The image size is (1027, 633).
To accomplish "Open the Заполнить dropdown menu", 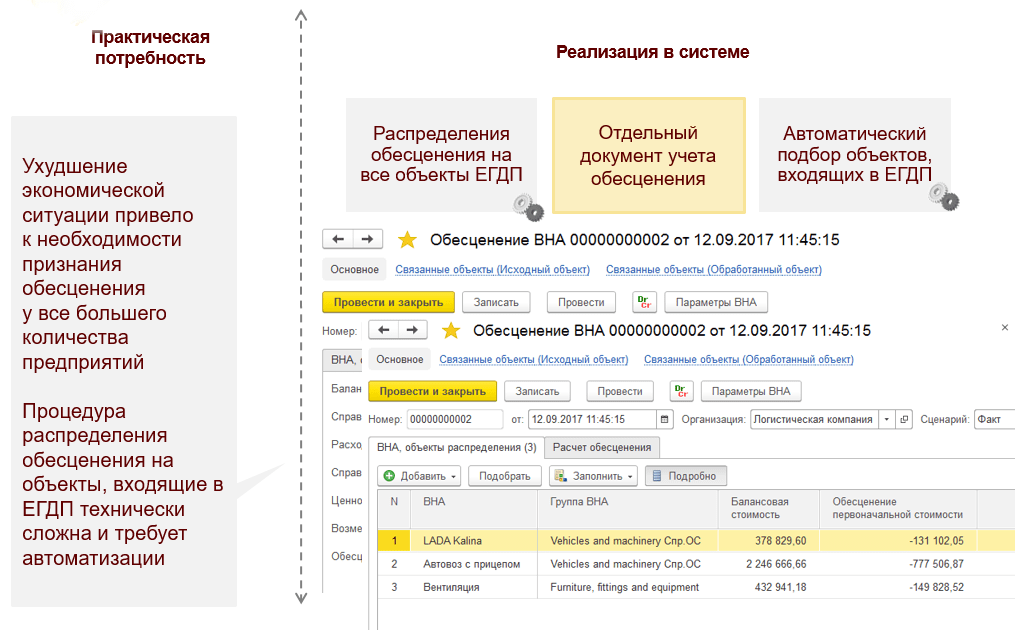I will tap(593, 476).
